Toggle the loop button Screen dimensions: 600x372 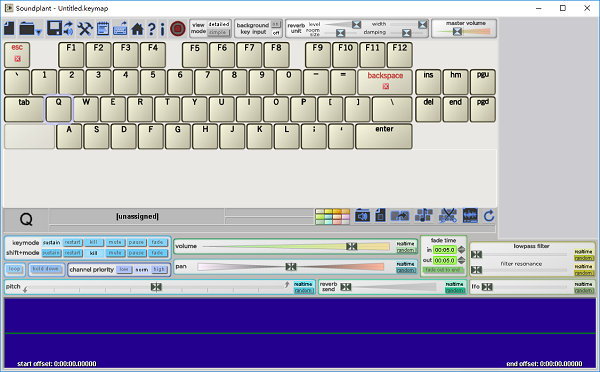click(15, 269)
